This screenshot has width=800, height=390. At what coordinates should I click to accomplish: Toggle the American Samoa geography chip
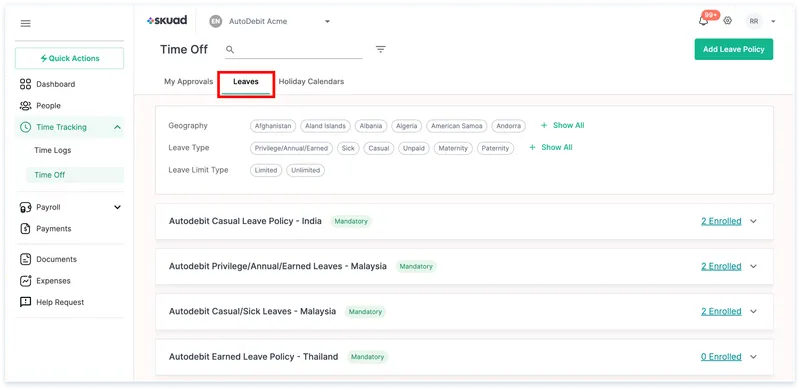tap(457, 126)
